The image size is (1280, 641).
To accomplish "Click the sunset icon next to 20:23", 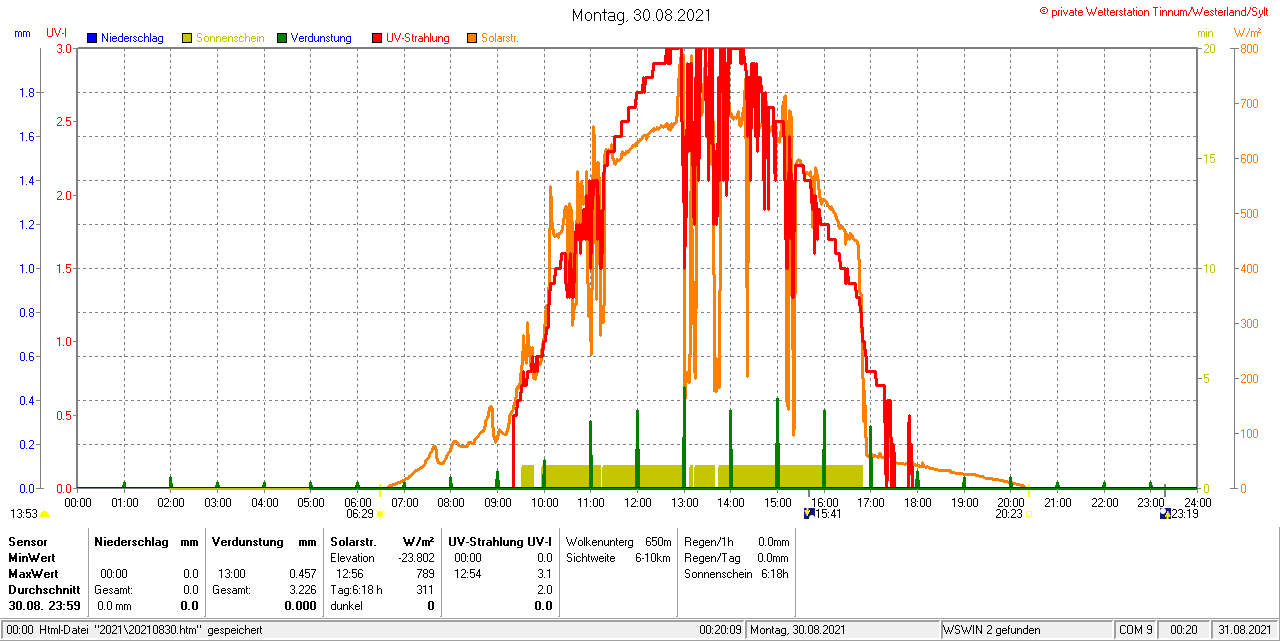I will coord(1028,514).
